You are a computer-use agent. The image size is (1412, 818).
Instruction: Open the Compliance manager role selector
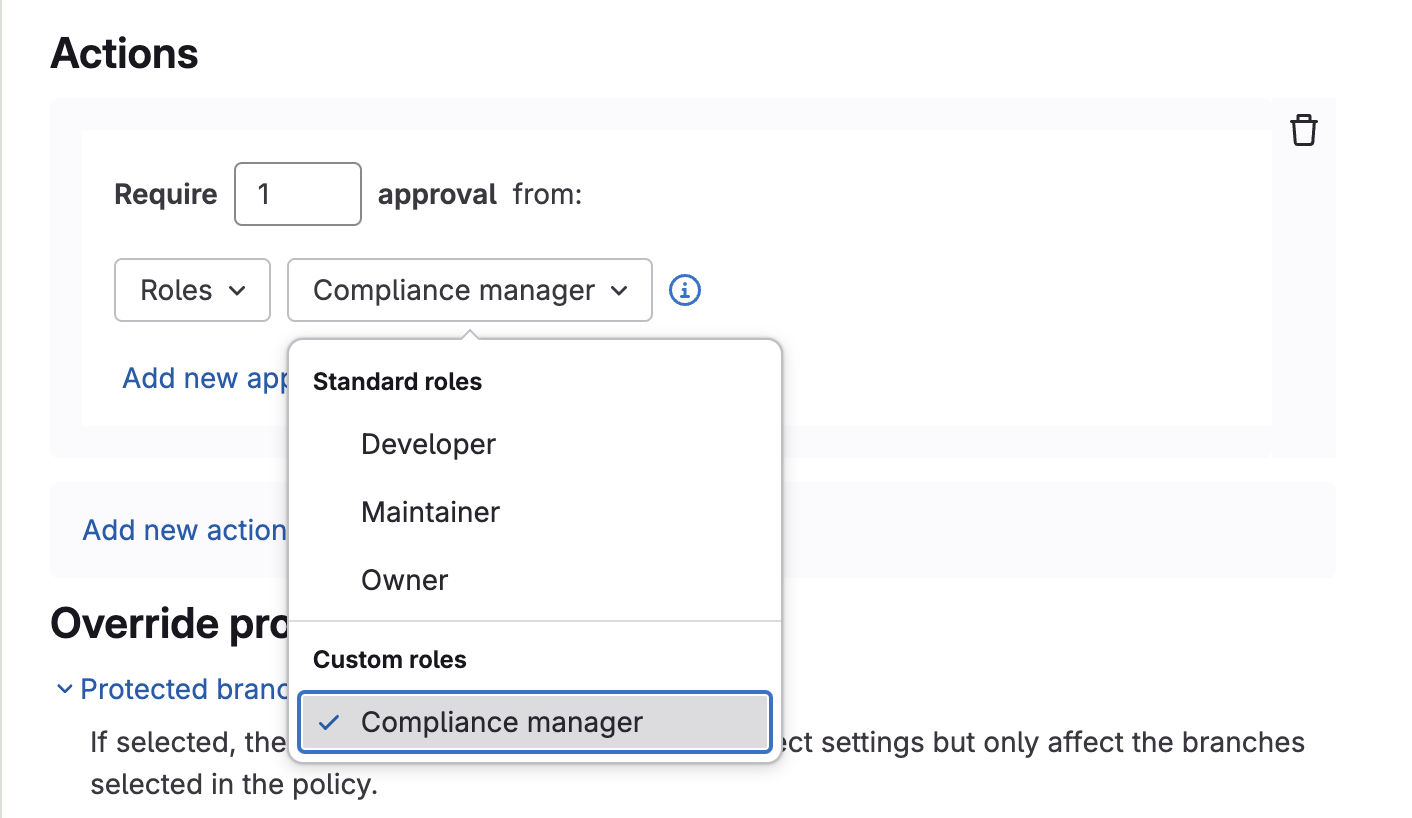point(469,290)
